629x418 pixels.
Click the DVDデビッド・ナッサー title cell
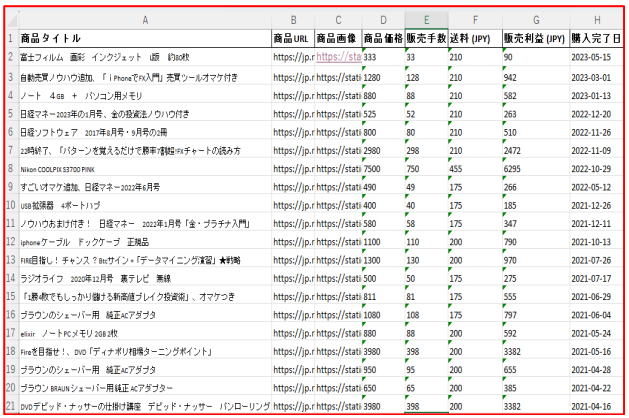145,406
